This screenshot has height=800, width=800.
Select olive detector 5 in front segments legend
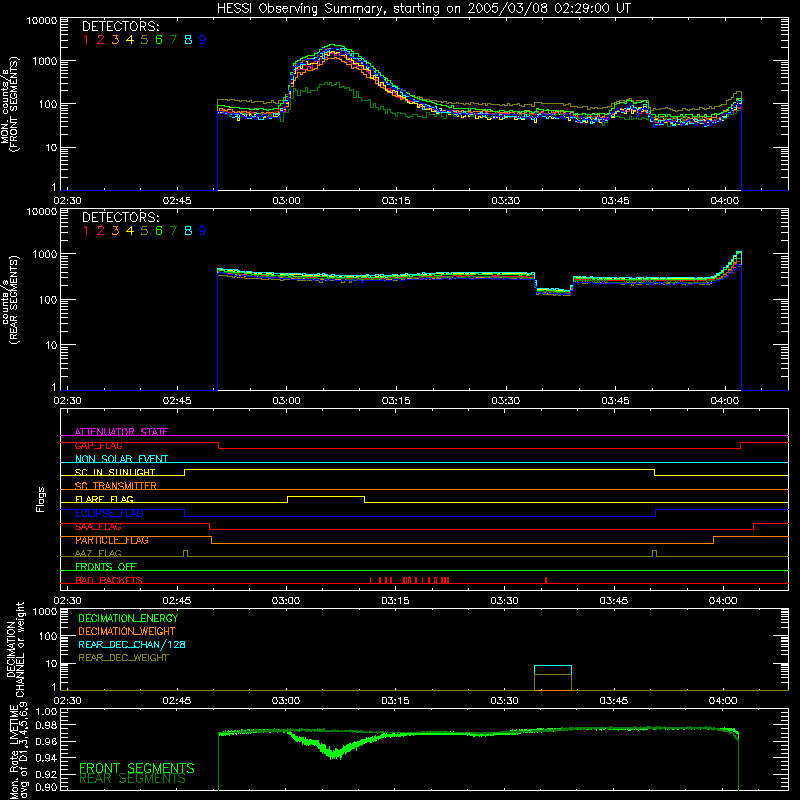point(144,40)
